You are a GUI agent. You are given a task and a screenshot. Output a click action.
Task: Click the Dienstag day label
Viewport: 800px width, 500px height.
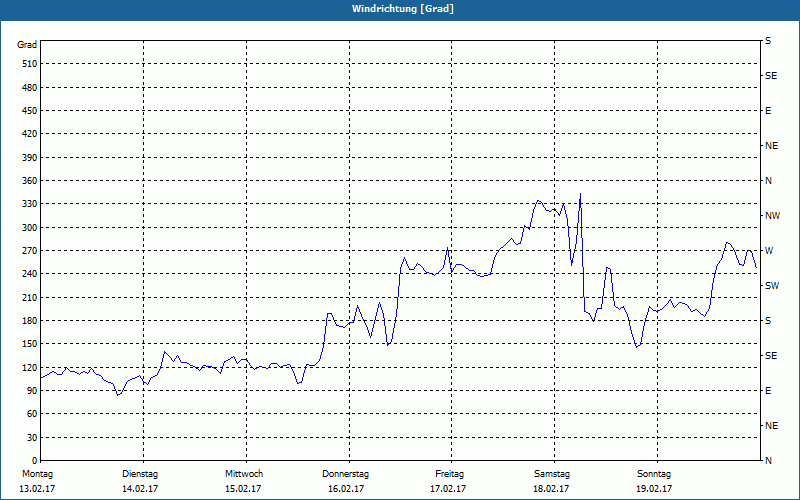[x=140, y=474]
